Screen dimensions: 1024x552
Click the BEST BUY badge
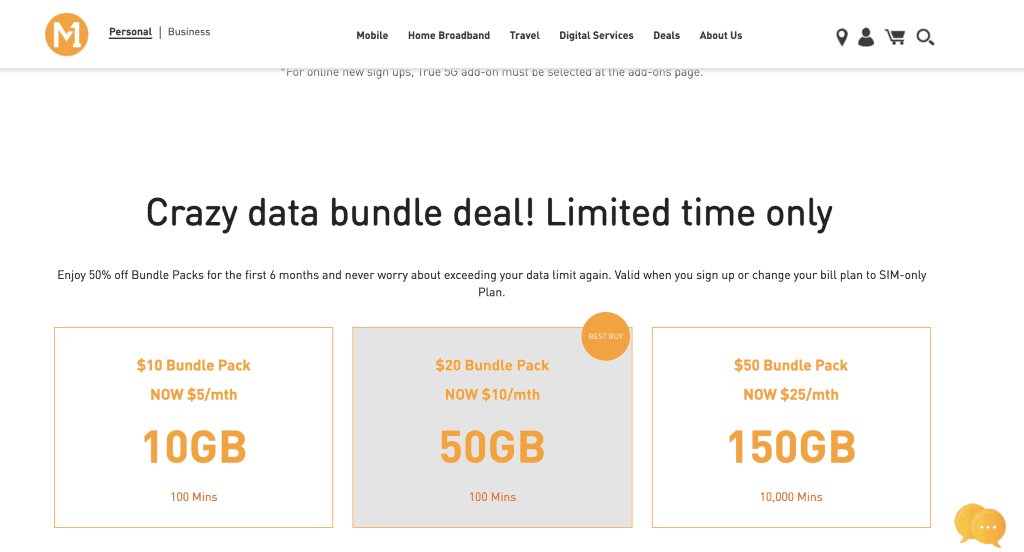605,336
